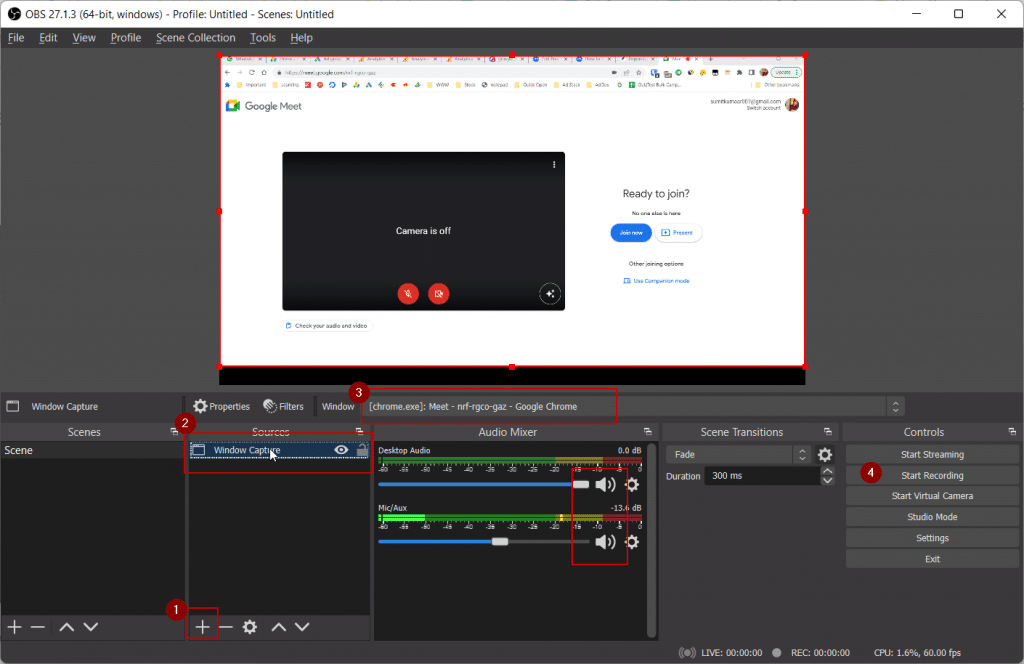Click the preview canvas showing Google Meet
Viewport: 1024px width, 664px height.
(x=512, y=211)
